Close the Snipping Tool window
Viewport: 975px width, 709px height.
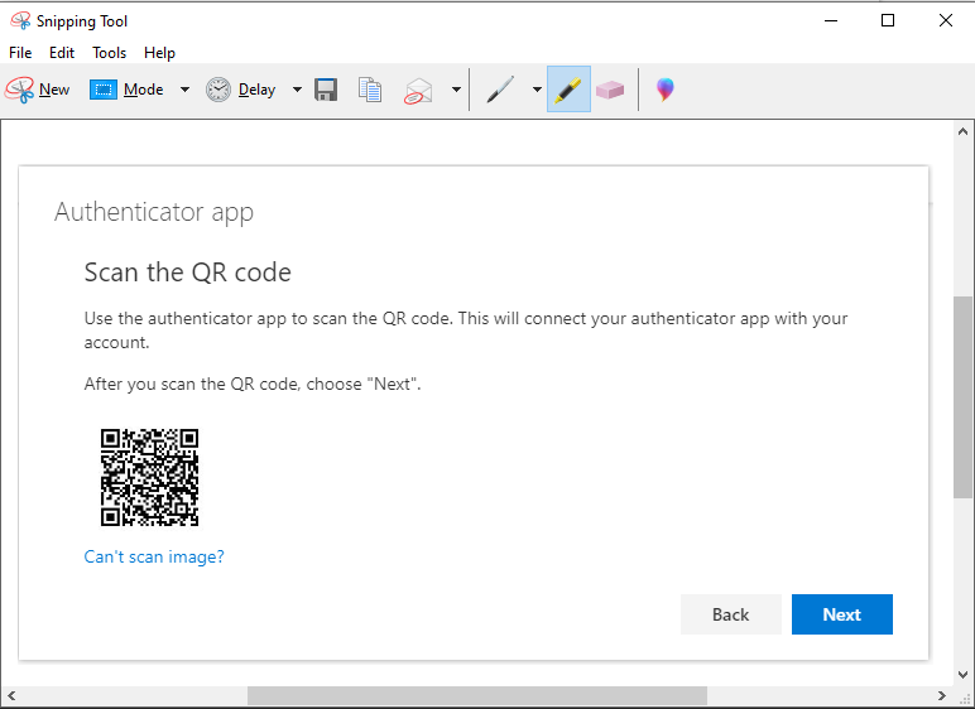946,21
